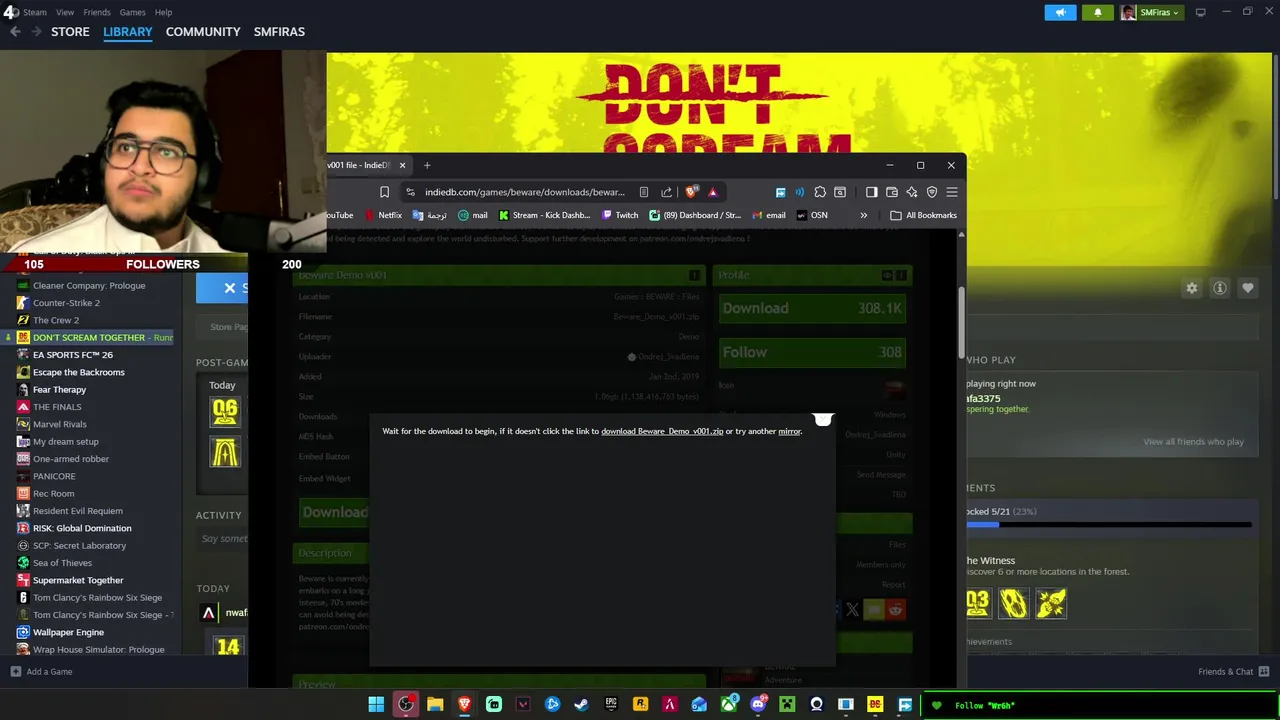Open Friends & Chat in Steam
The height and width of the screenshot is (720, 1280).
(x=1233, y=671)
